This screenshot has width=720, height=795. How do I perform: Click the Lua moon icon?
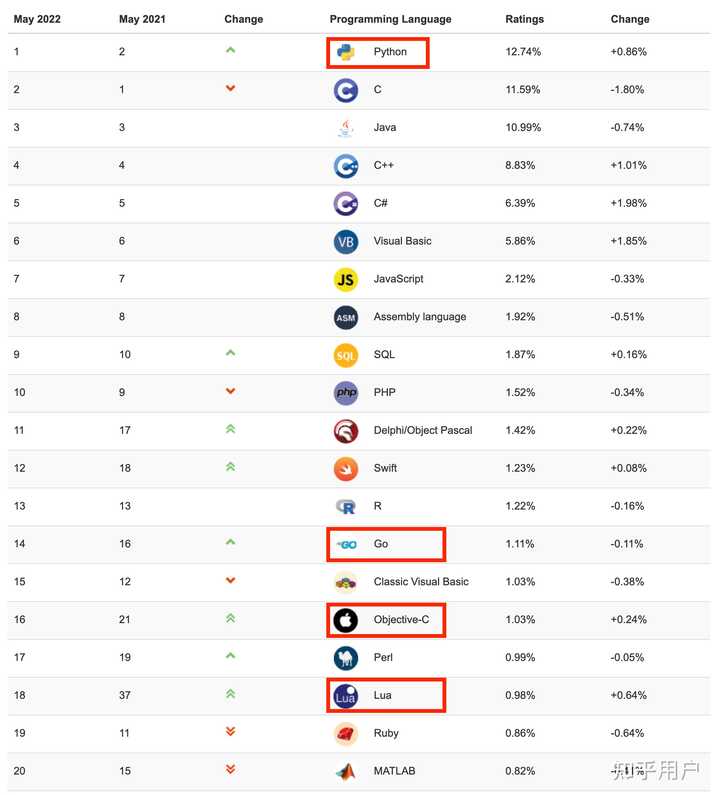(346, 696)
